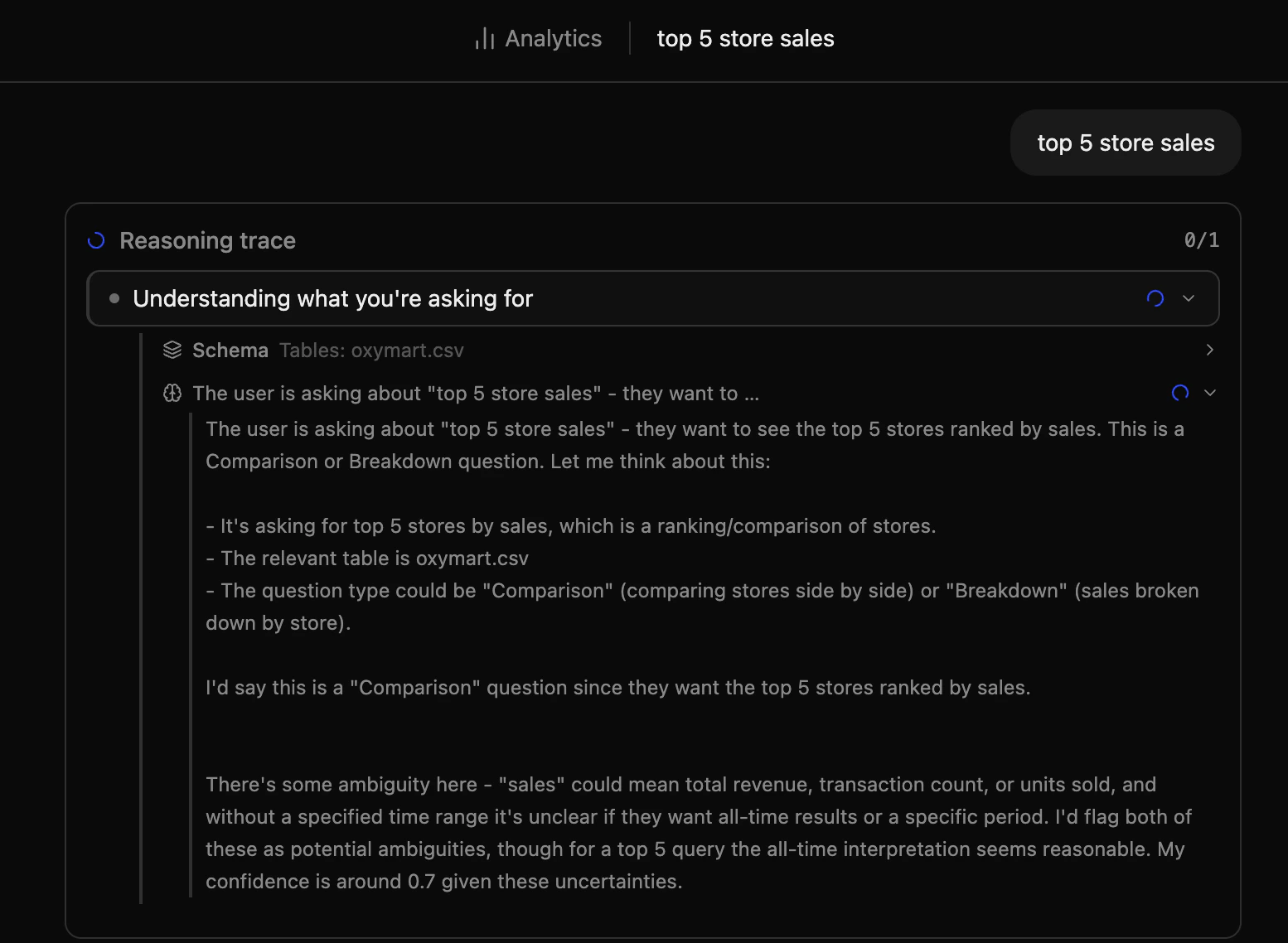Viewport: 1288px width, 943px height.
Task: Click the 'The user is asking about' summary line
Action: point(476,394)
